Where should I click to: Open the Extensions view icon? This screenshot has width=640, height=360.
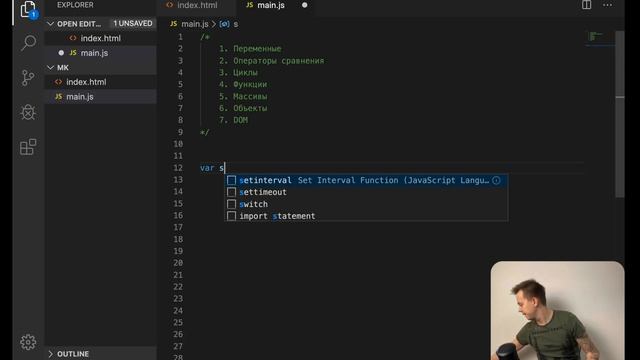(28, 147)
